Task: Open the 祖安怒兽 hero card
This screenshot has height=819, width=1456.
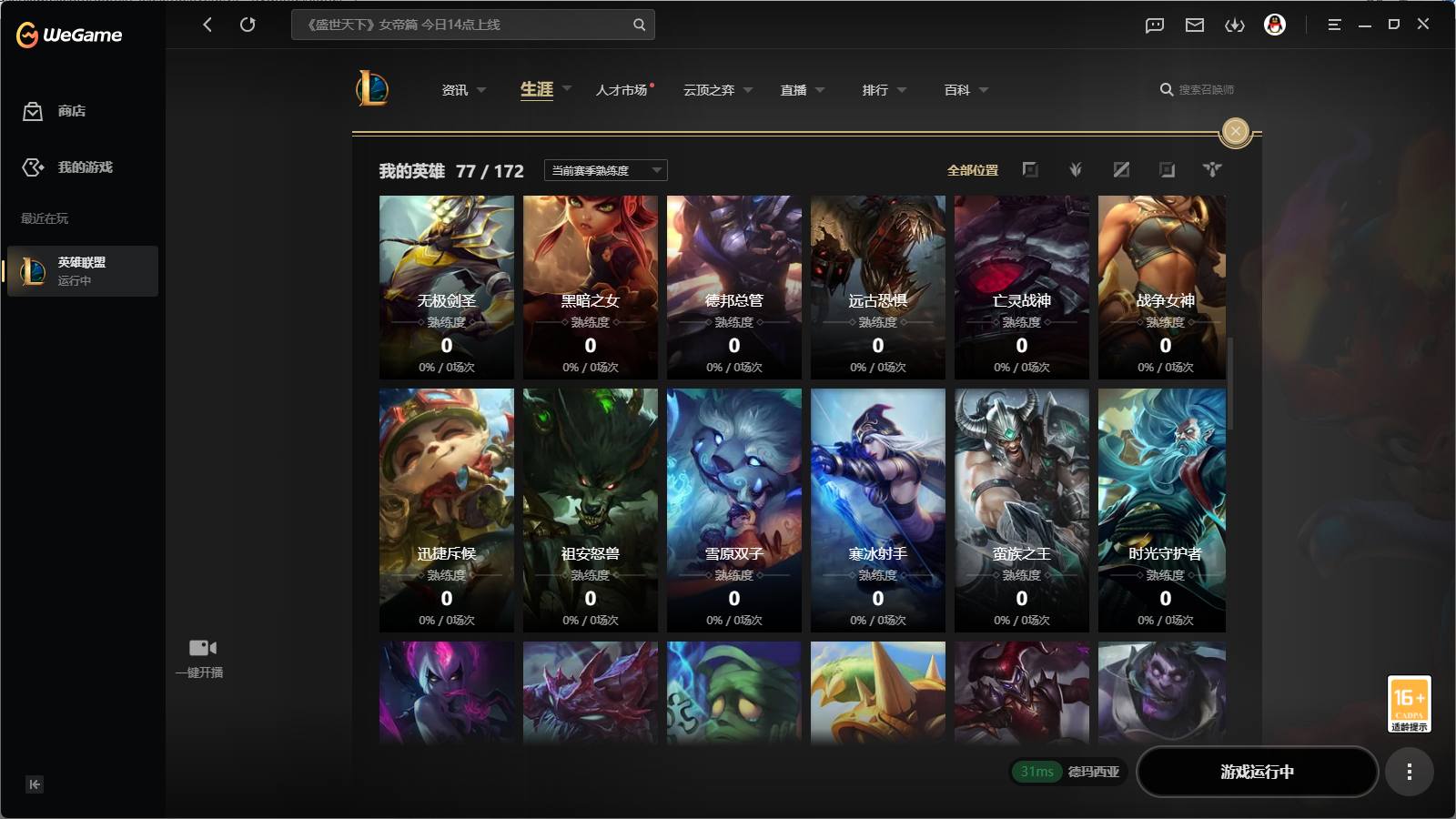Action: pyautogui.click(x=591, y=511)
